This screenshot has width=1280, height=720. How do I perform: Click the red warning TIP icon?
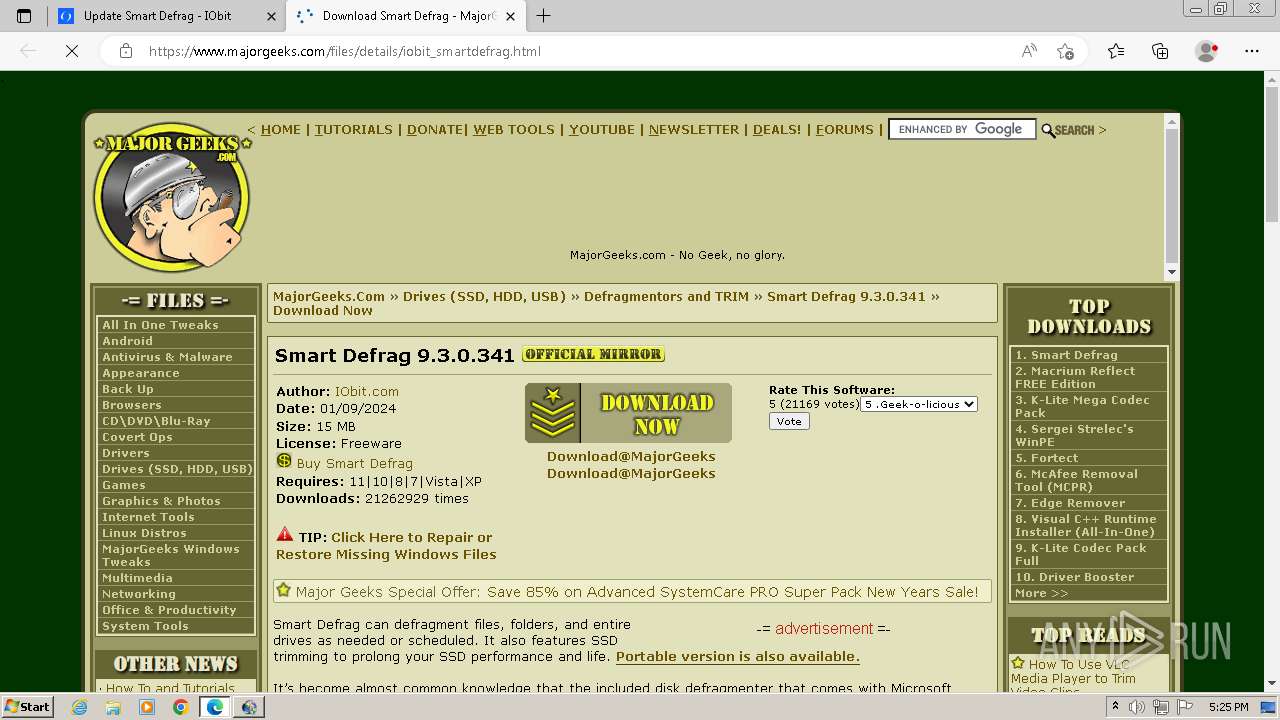(x=285, y=535)
